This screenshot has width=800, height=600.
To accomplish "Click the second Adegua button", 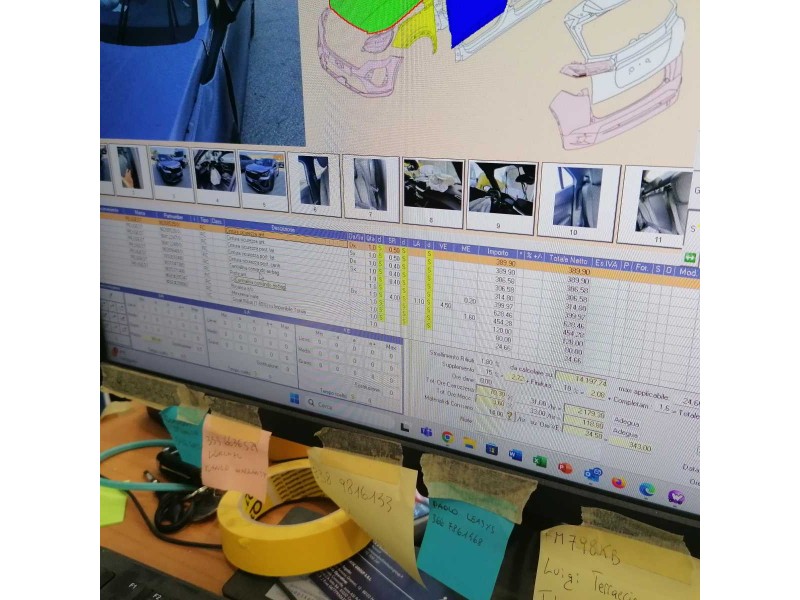I will coord(626,433).
